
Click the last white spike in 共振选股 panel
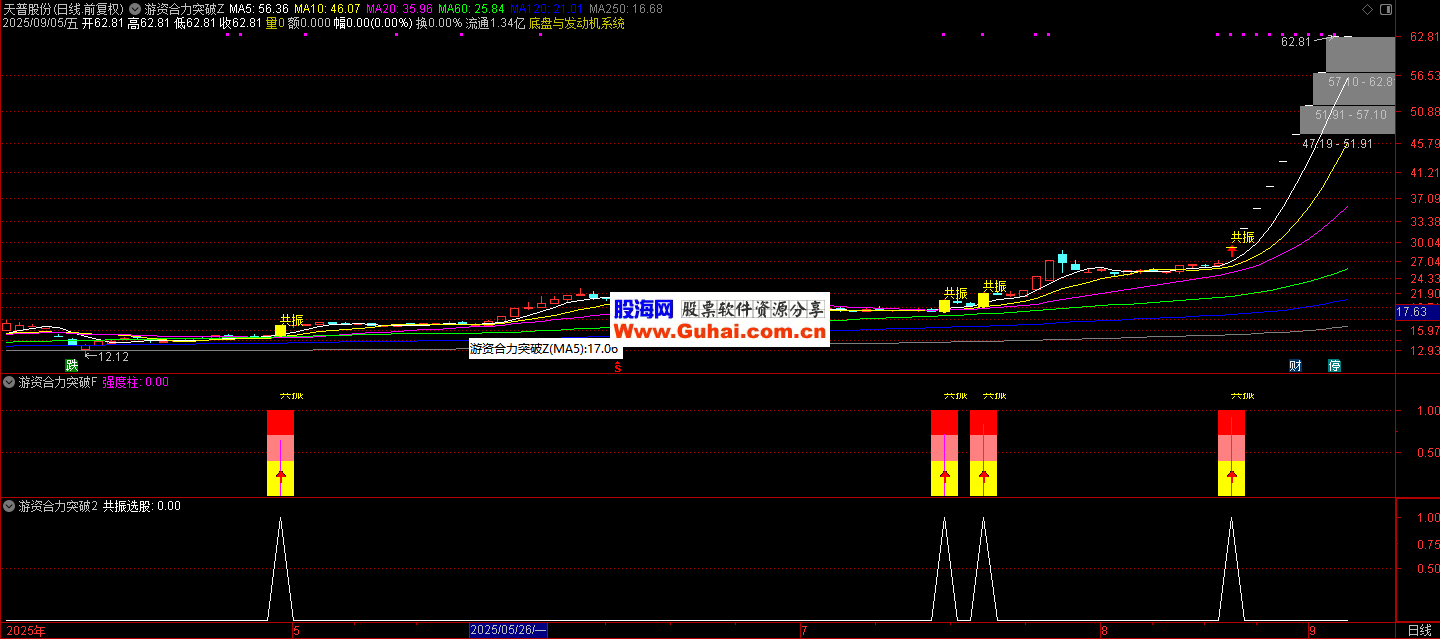(x=1231, y=568)
